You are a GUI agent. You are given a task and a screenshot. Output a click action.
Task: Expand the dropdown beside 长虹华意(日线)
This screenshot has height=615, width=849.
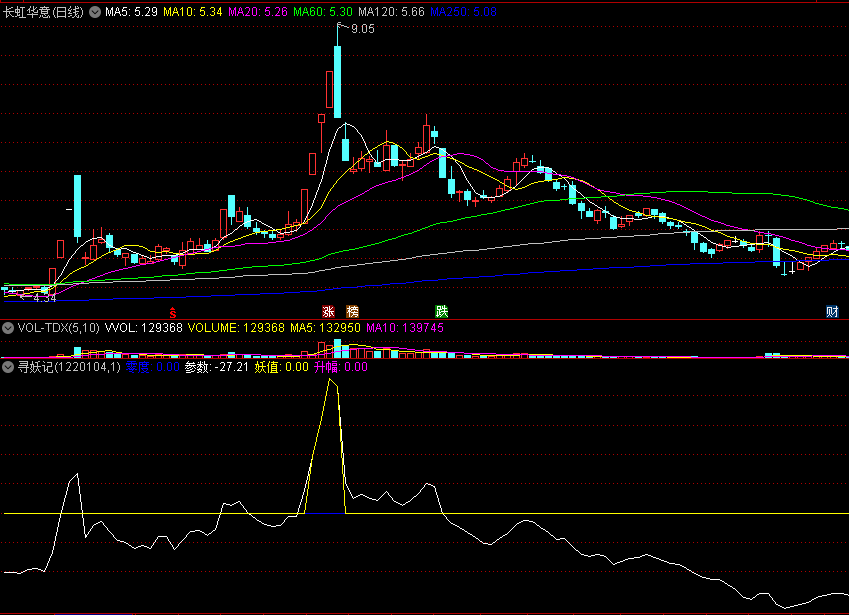pyautogui.click(x=95, y=12)
